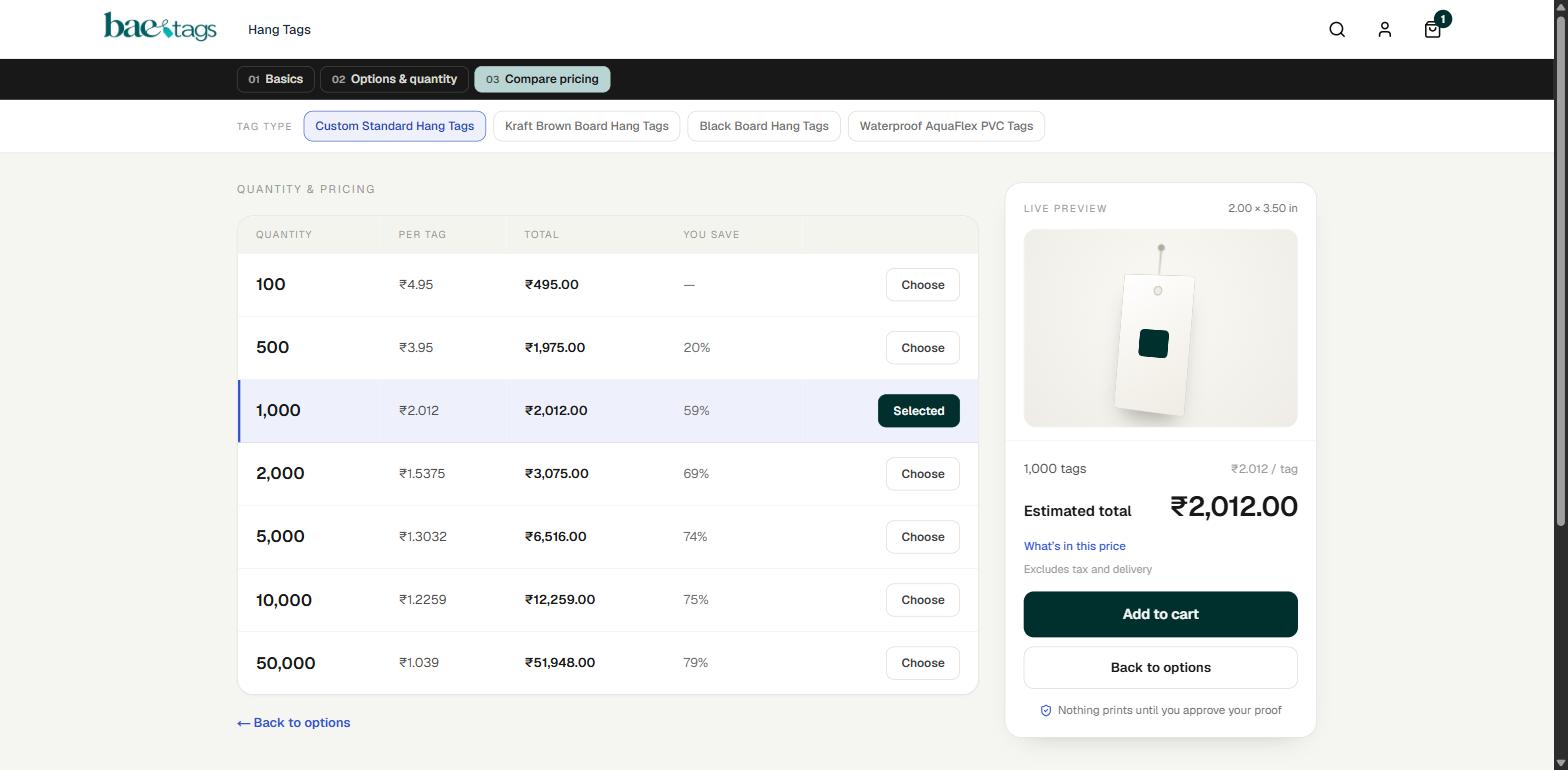Click the ₹1.2259 per tag price
This screenshot has width=1568, height=770.
pos(422,600)
